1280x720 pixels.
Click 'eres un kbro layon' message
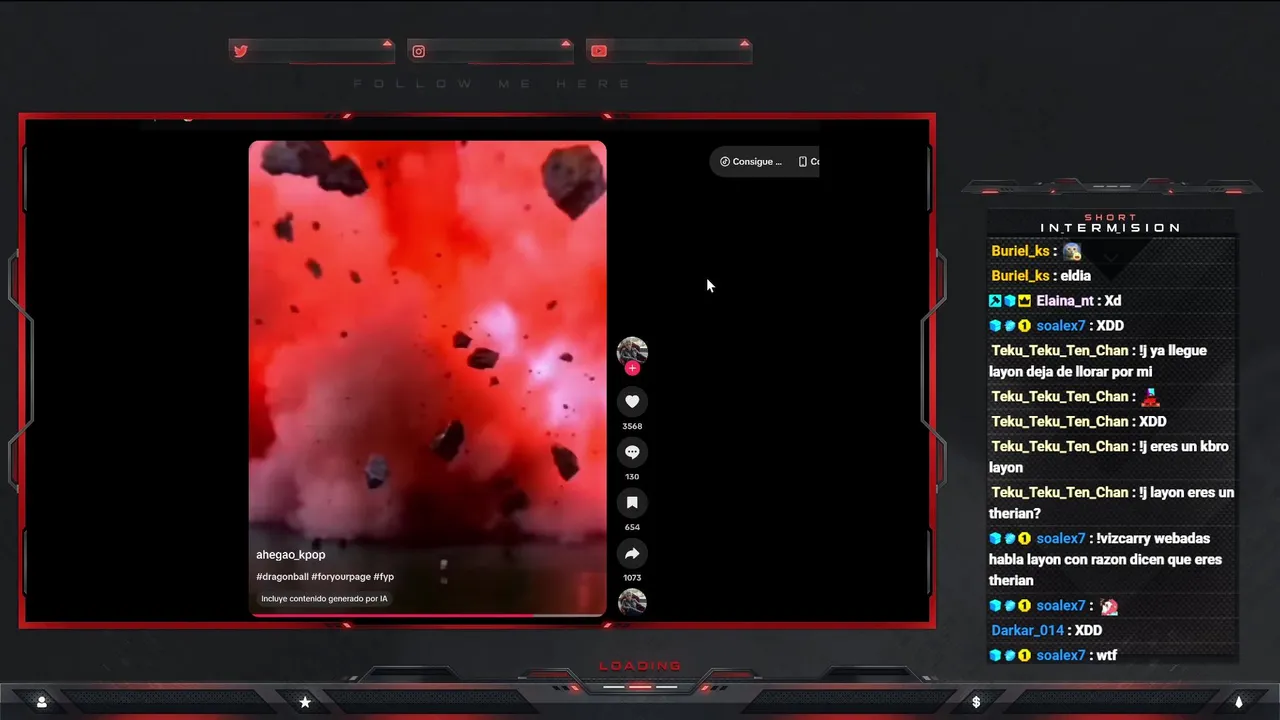click(1110, 457)
